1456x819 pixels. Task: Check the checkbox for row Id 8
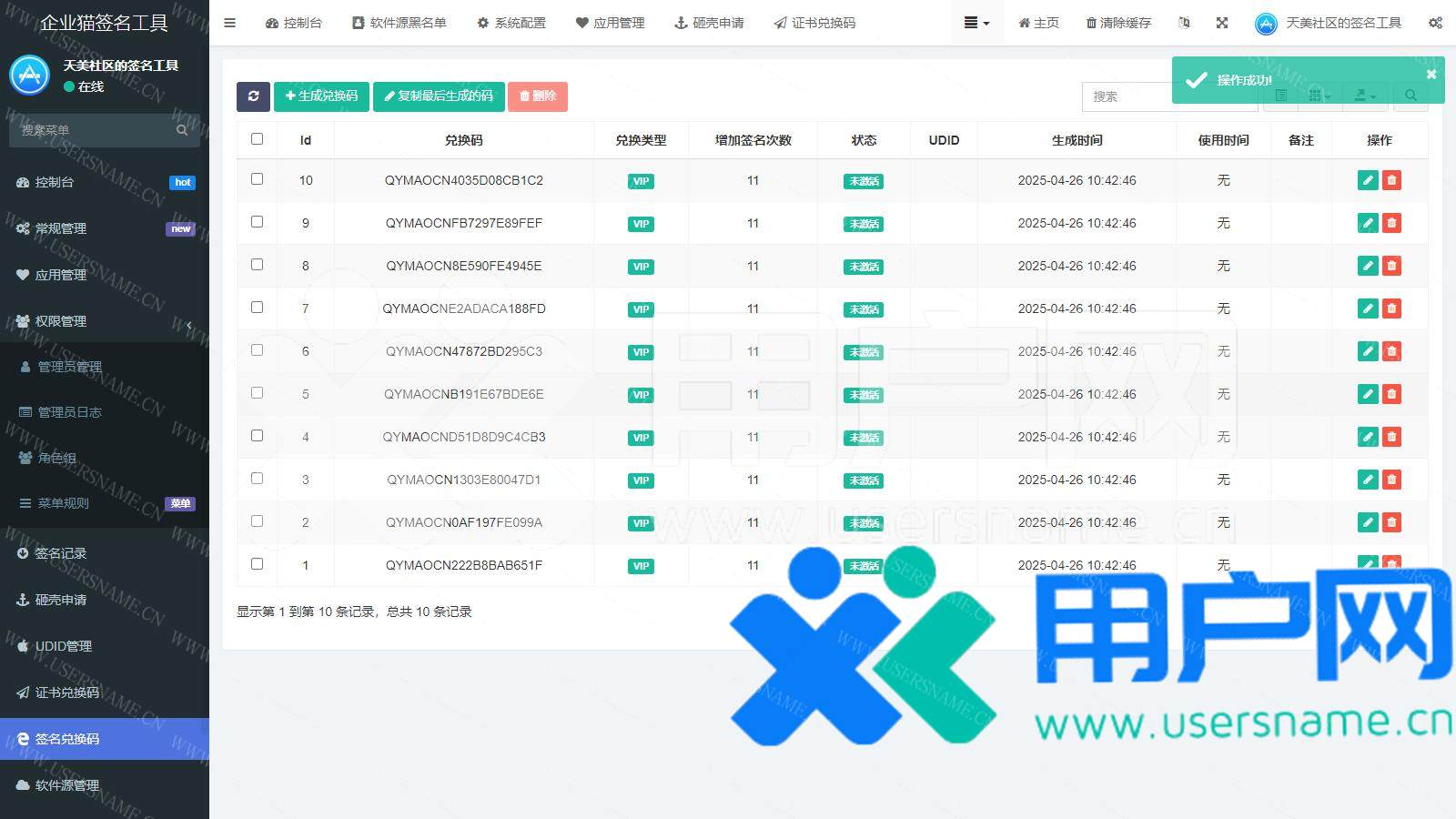coord(257,265)
